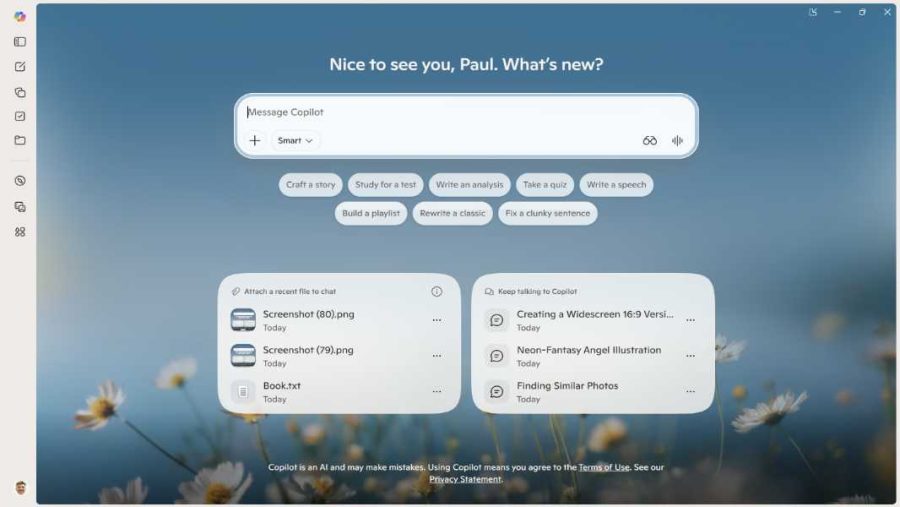
Task: Open the four-squares apps icon in sidebar
Action: [20, 232]
